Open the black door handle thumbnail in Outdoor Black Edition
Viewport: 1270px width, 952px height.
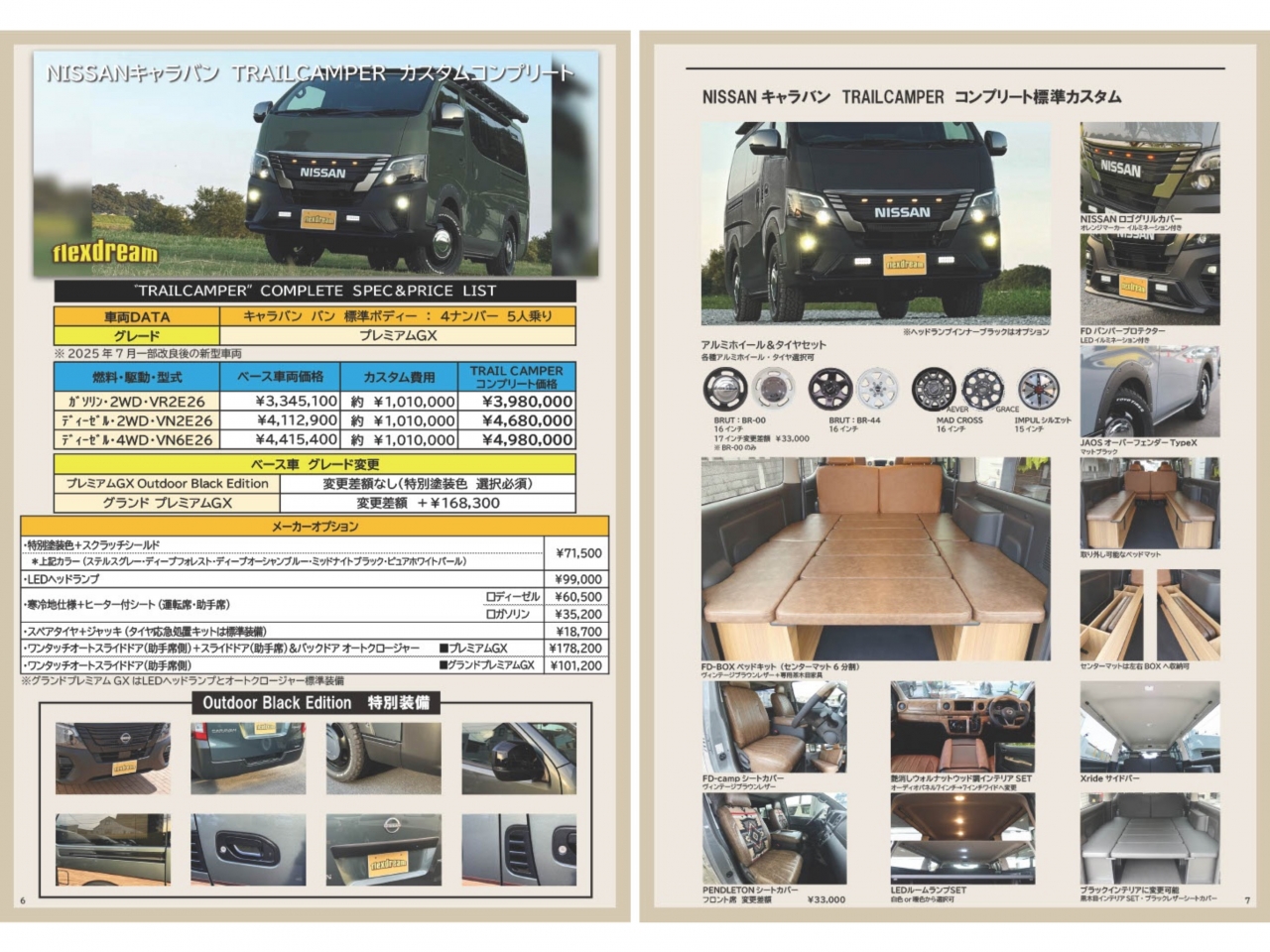pos(247,850)
